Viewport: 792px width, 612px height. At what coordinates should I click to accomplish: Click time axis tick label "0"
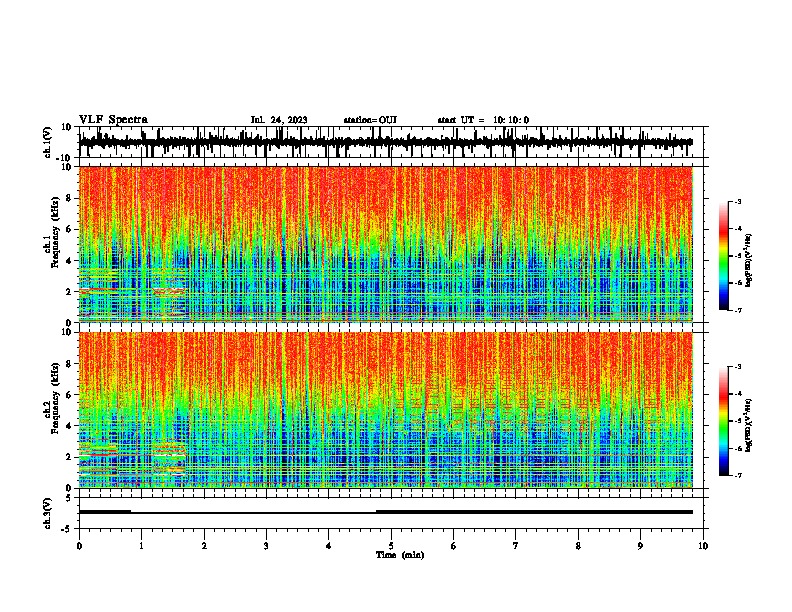[79, 546]
